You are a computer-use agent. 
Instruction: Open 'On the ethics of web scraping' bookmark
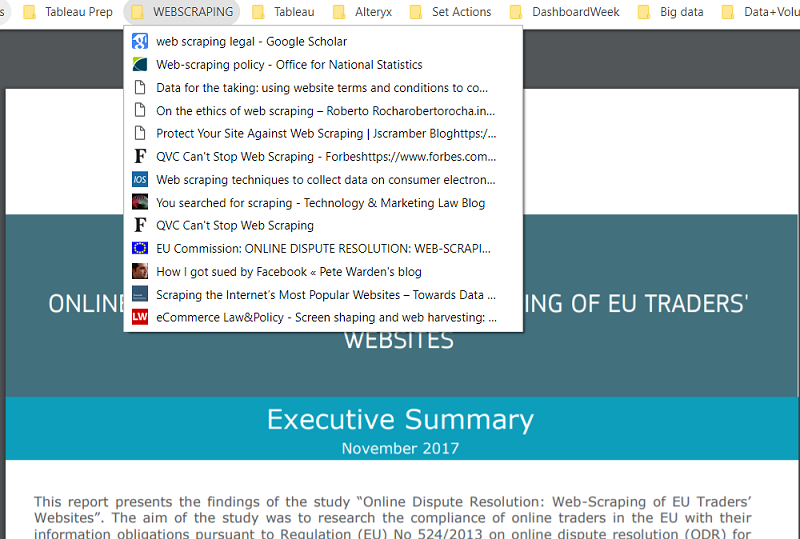323,110
